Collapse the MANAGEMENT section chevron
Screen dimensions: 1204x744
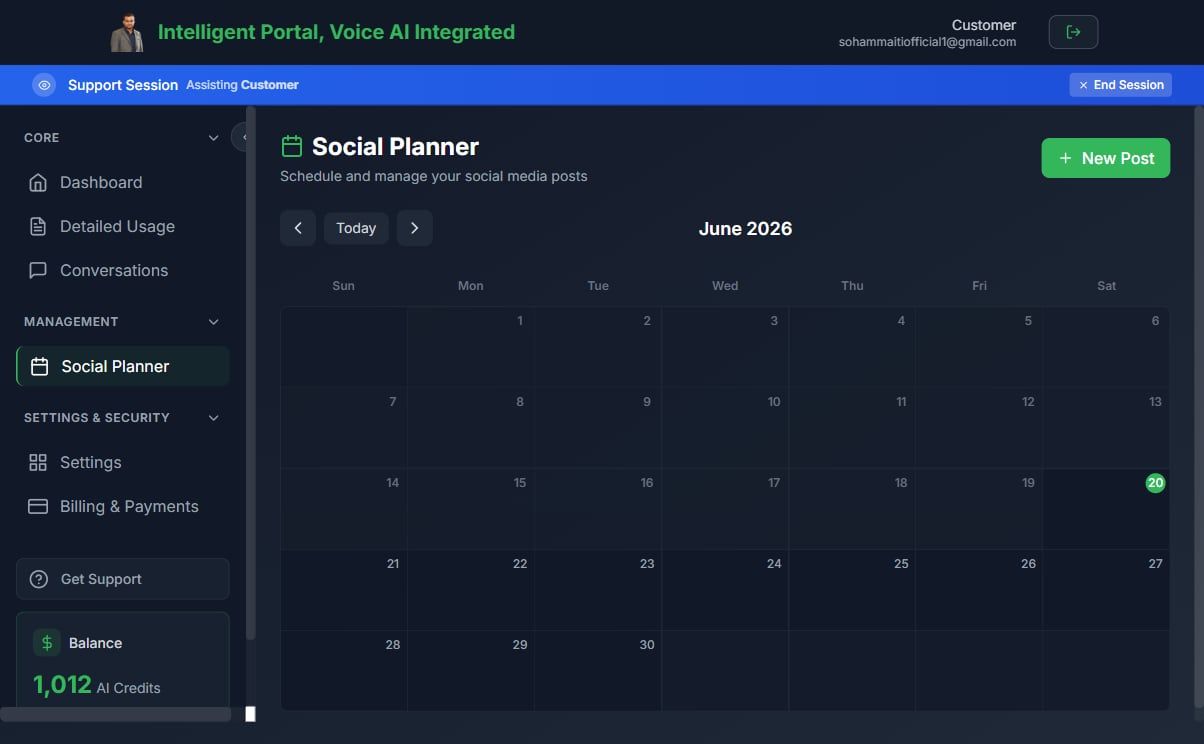(x=213, y=322)
